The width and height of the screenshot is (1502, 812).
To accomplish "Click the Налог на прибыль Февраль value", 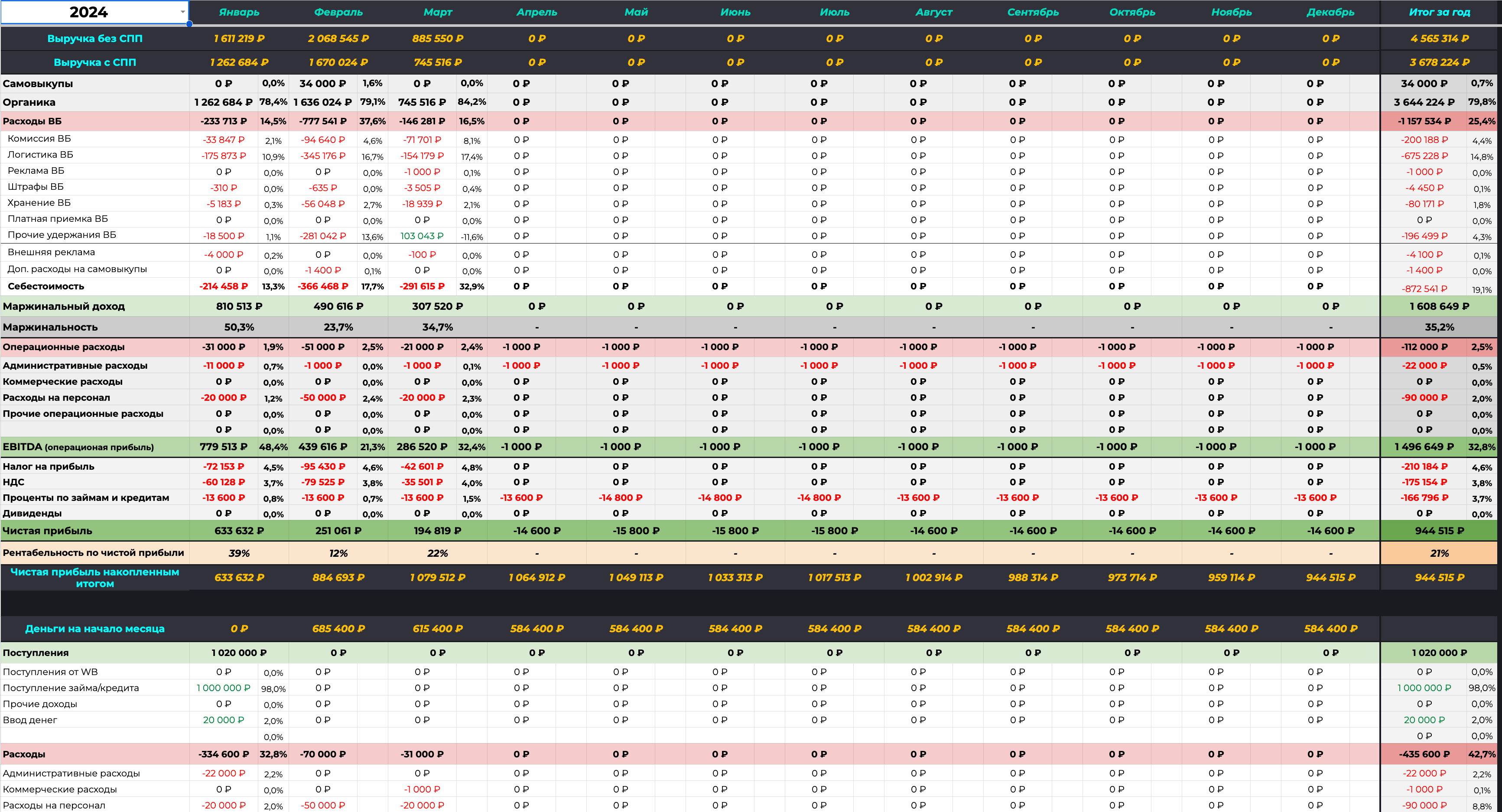I will pos(322,467).
